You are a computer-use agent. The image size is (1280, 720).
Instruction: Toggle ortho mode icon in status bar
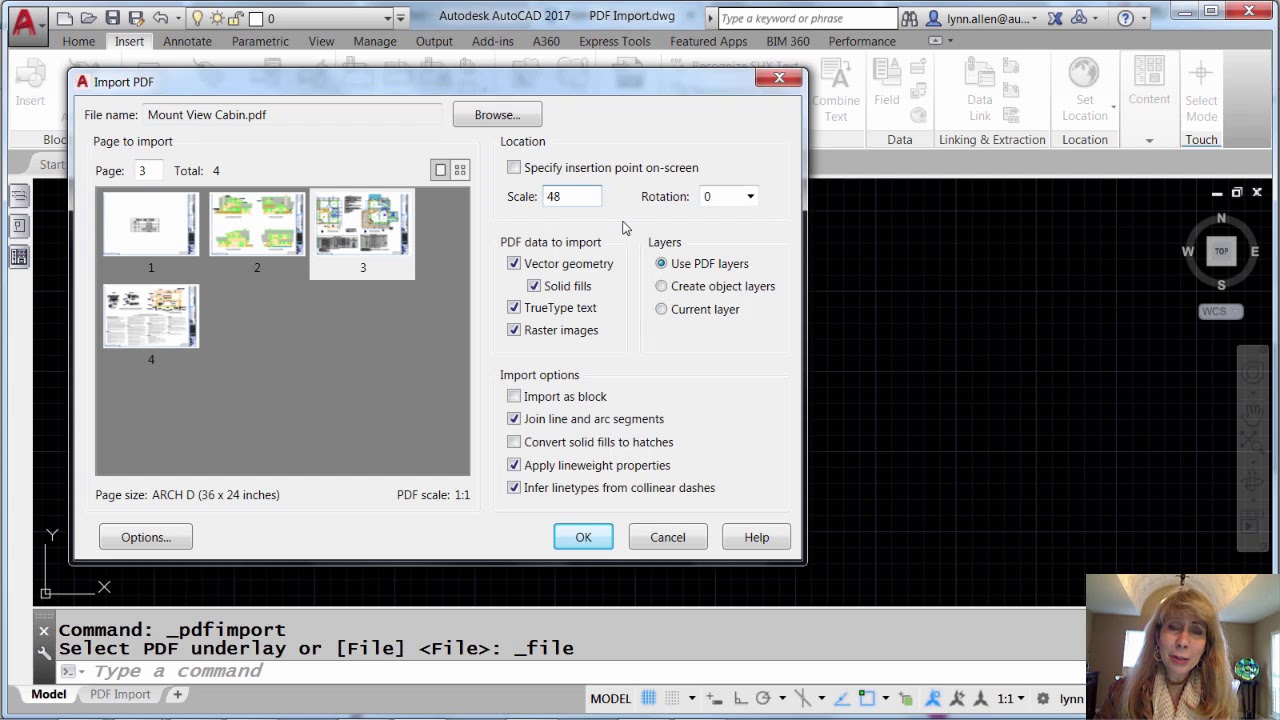pyautogui.click(x=740, y=698)
